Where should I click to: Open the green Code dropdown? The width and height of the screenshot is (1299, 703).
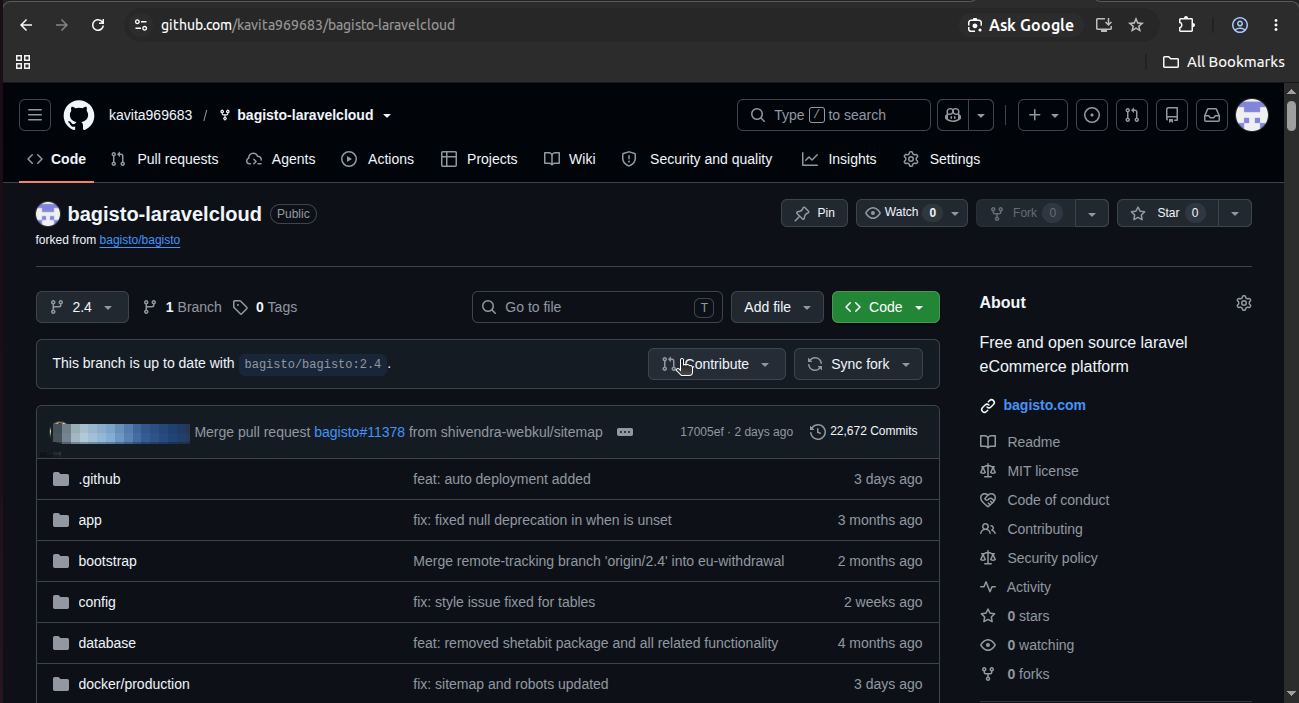[885, 307]
